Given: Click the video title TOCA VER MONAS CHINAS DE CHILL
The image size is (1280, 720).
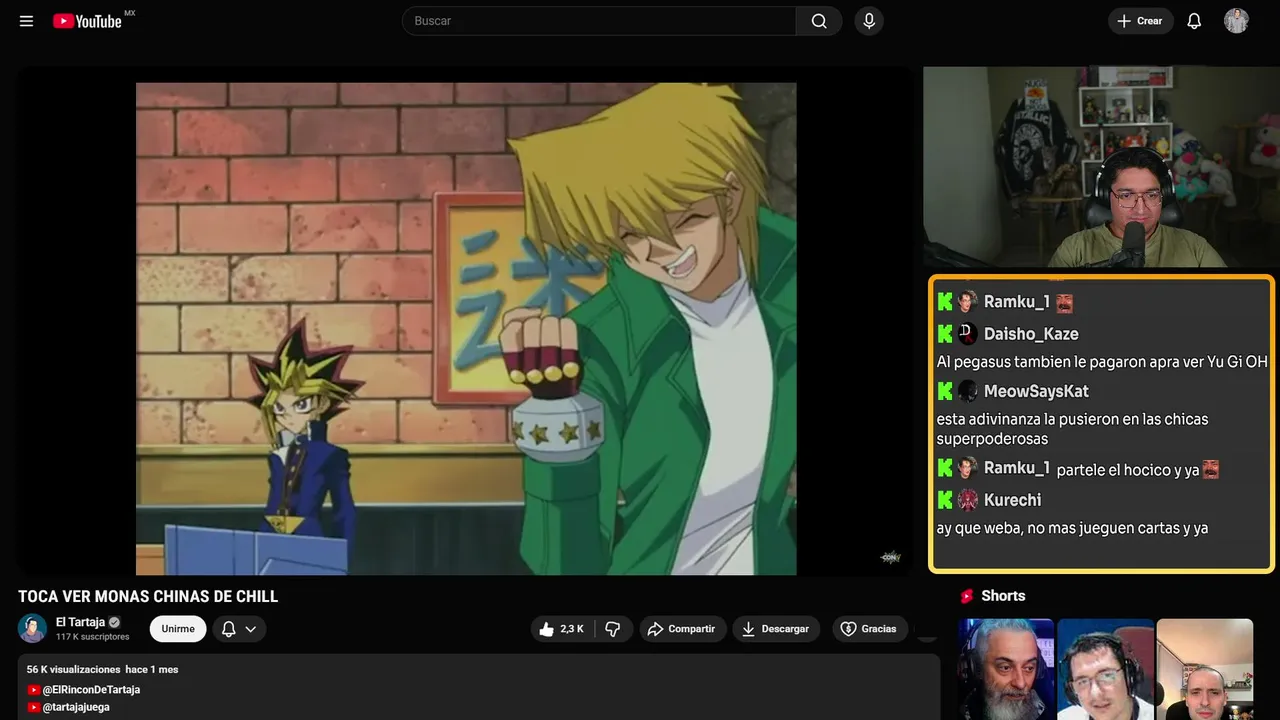Looking at the screenshot, I should tap(148, 597).
